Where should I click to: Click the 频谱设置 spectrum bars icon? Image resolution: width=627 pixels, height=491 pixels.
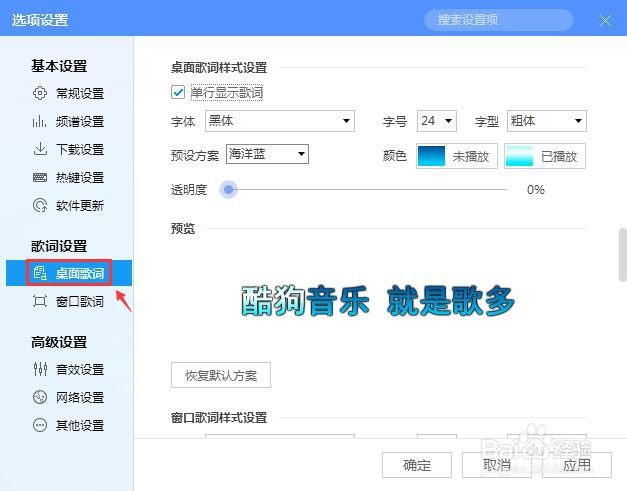coord(40,121)
